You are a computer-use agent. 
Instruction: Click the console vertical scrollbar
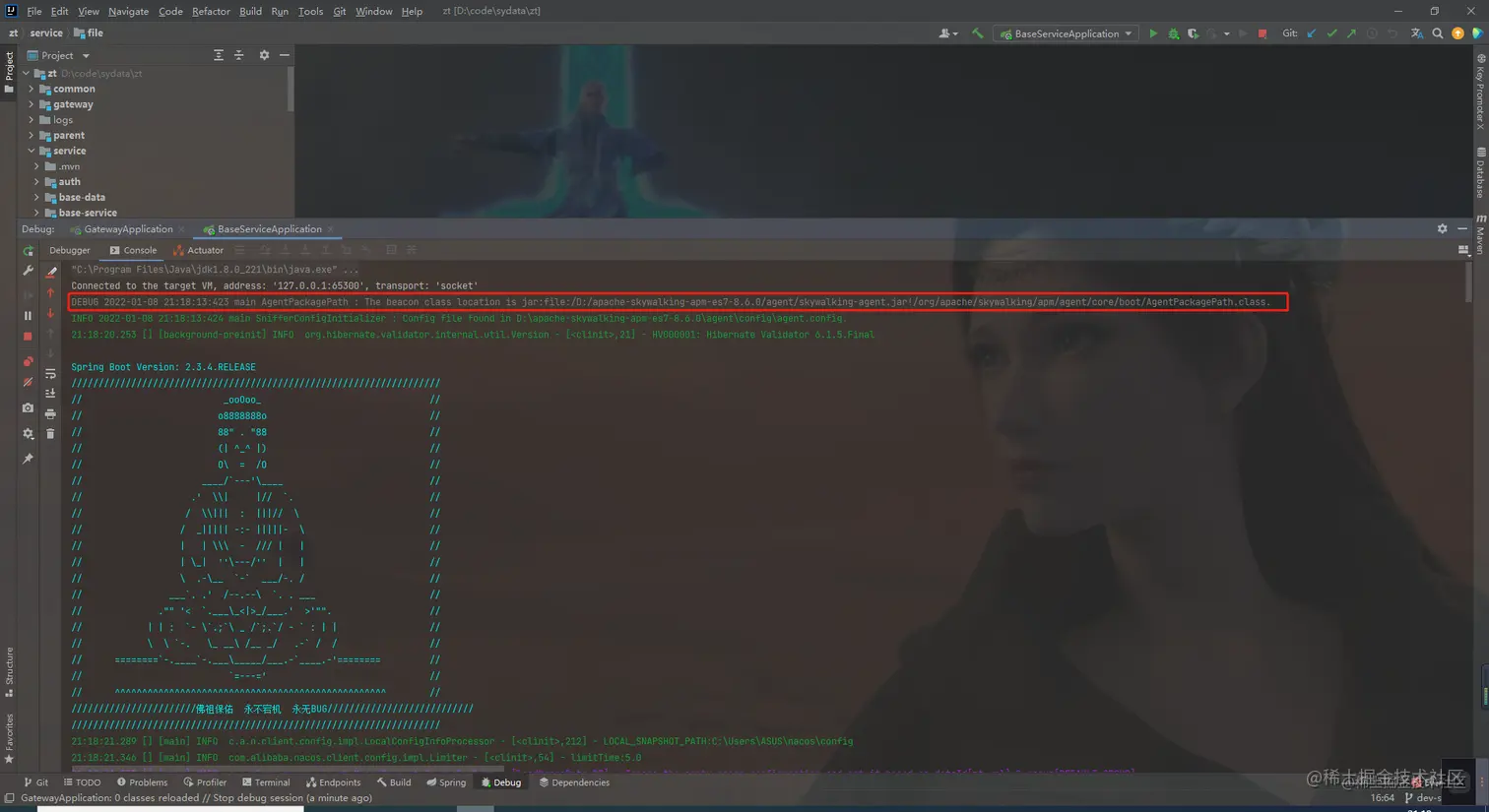(1466, 281)
